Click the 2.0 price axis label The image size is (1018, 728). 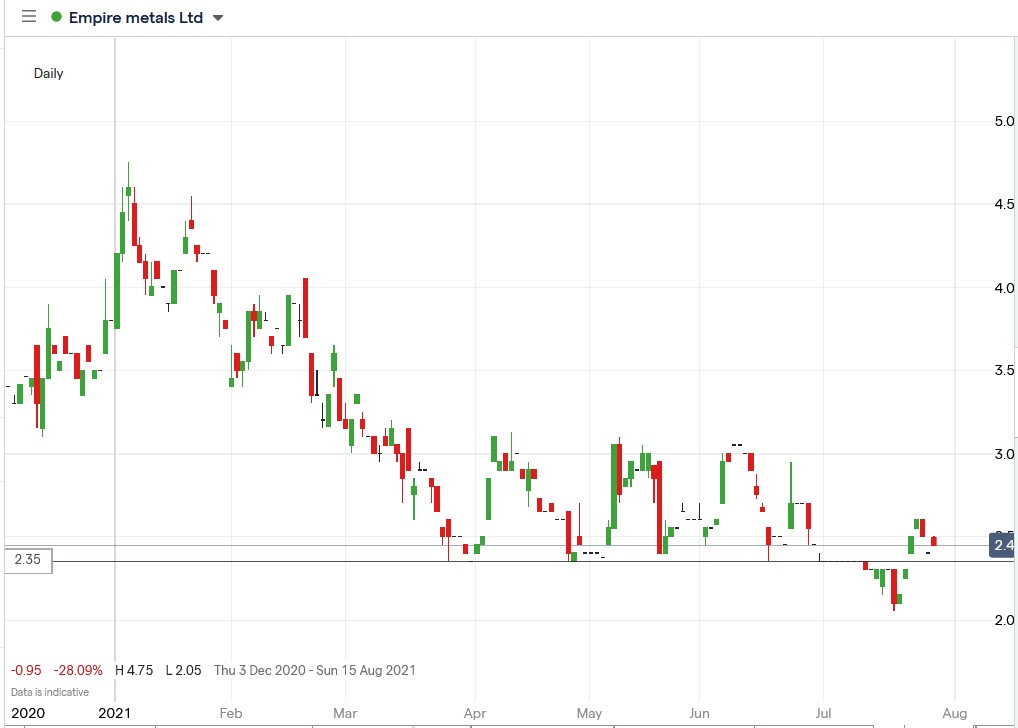coord(1007,620)
